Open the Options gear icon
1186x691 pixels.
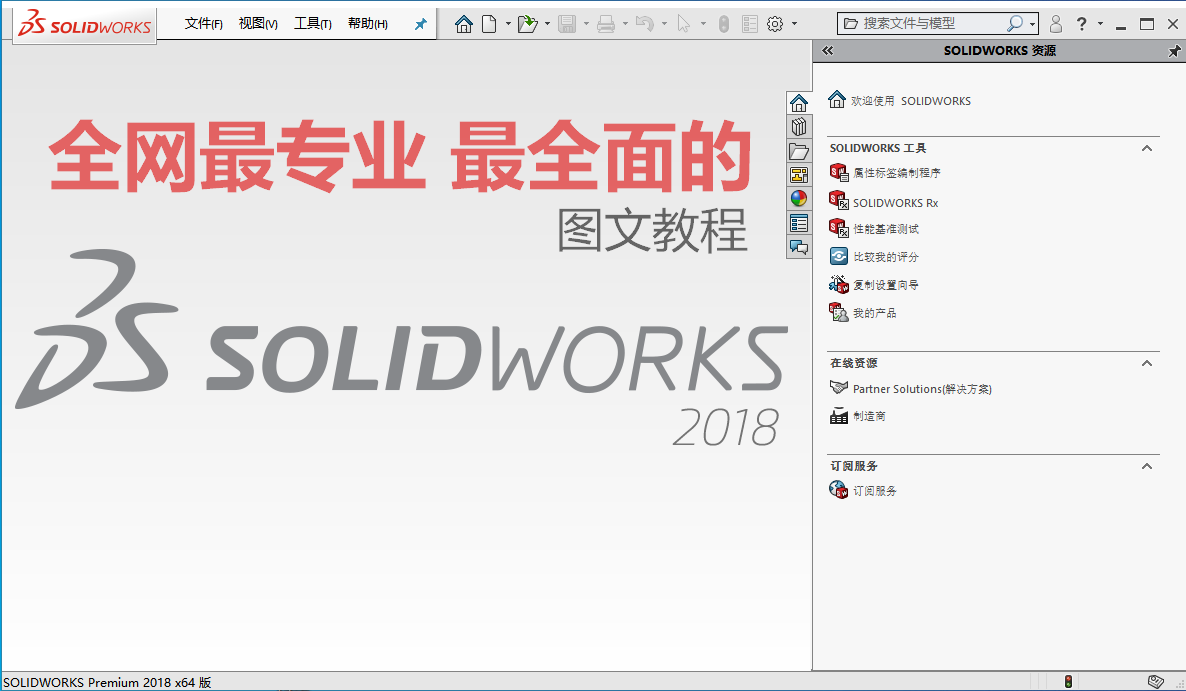[x=775, y=24]
